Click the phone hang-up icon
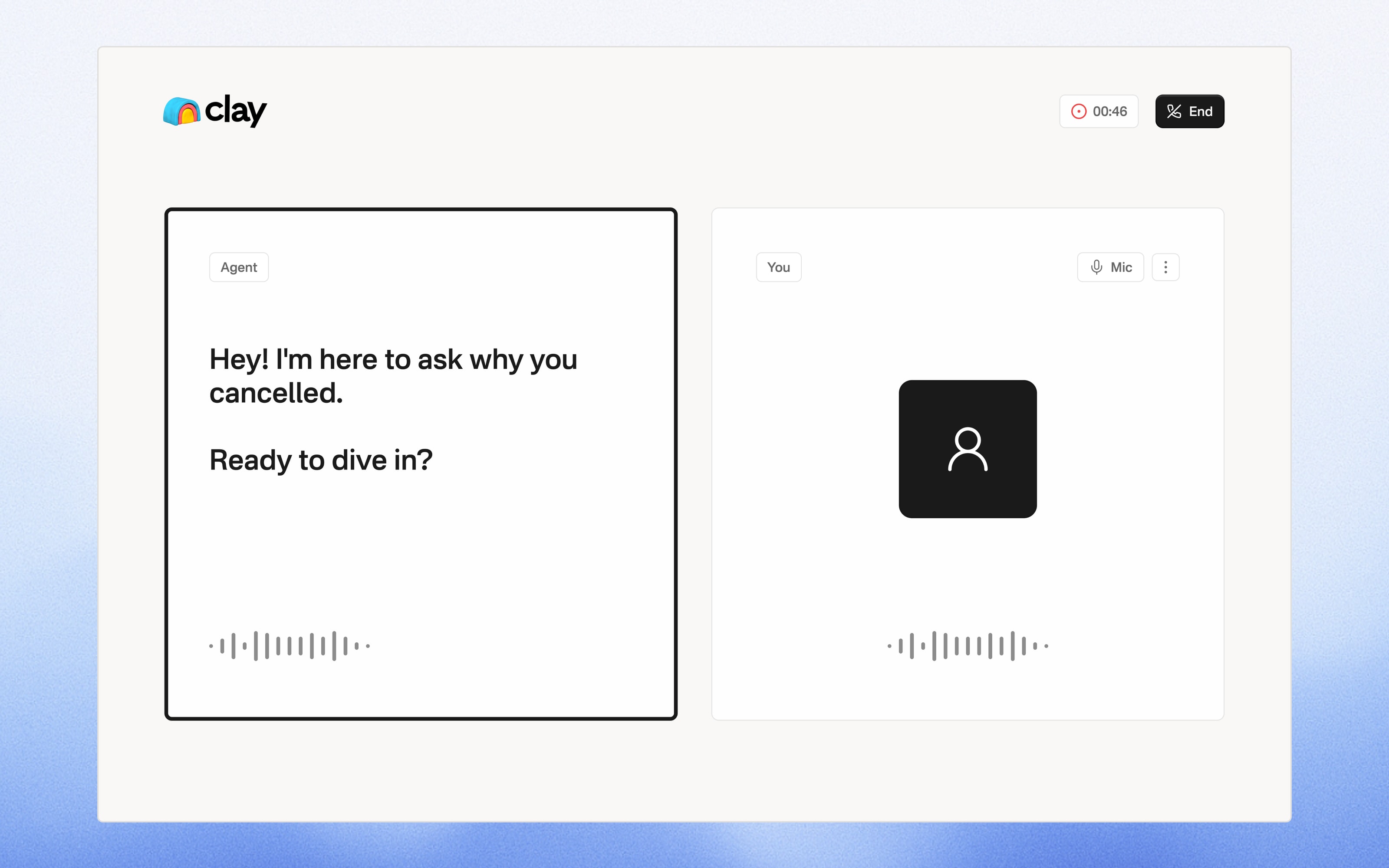Image resolution: width=1389 pixels, height=868 pixels. pos(1174,112)
